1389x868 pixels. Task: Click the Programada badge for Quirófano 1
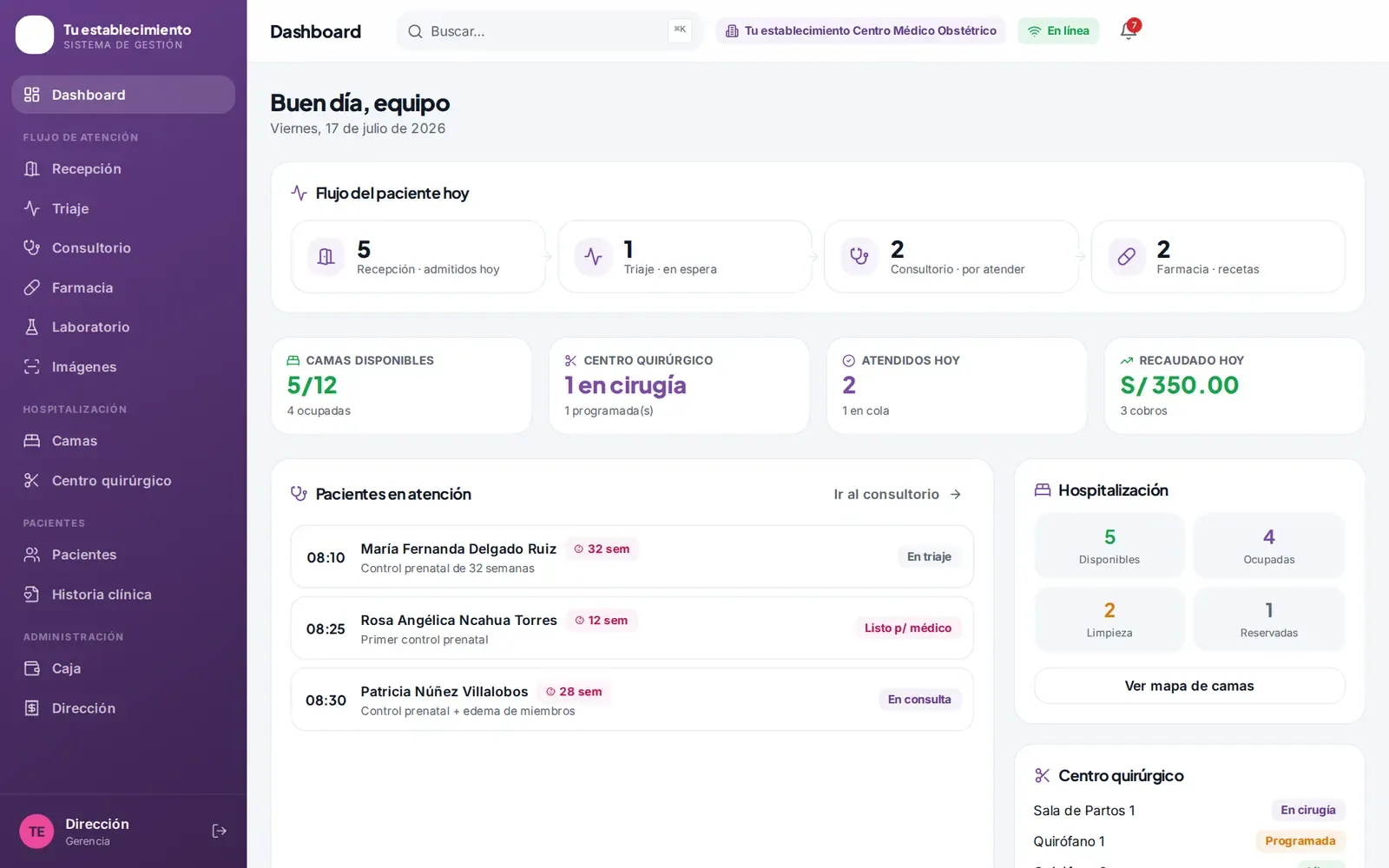point(1300,841)
